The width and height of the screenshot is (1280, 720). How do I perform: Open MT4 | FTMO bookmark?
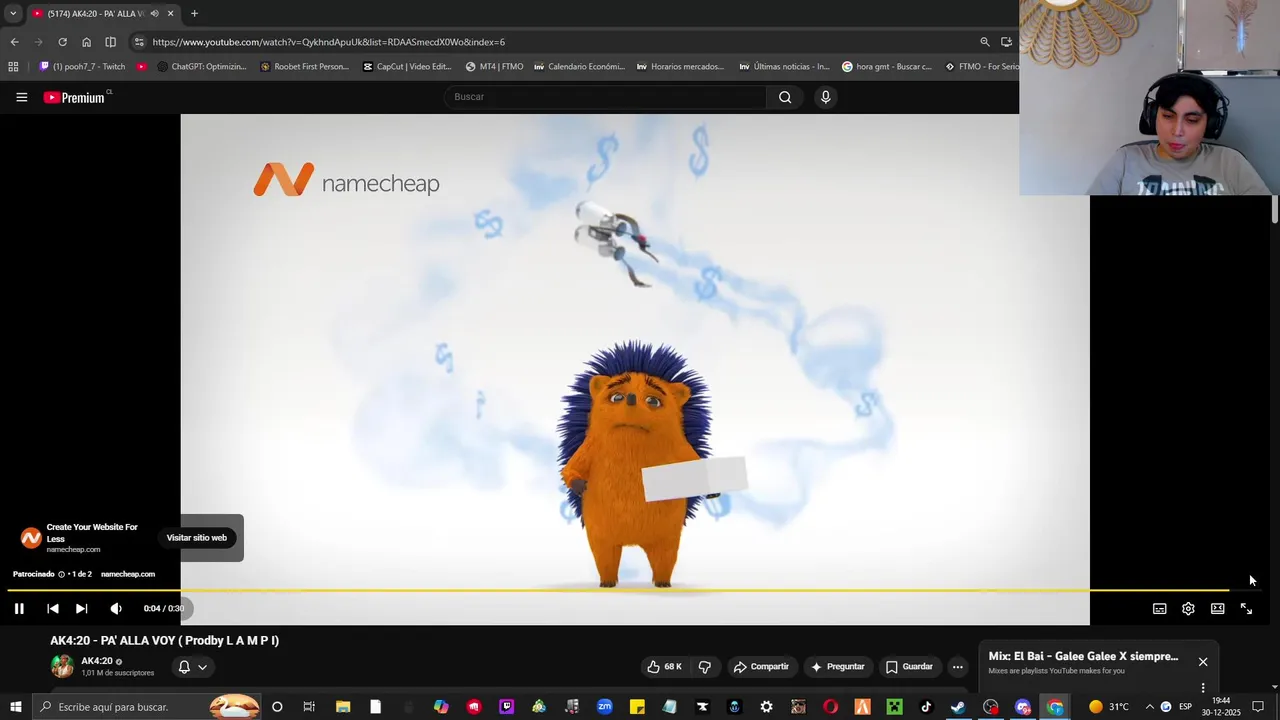pos(494,67)
